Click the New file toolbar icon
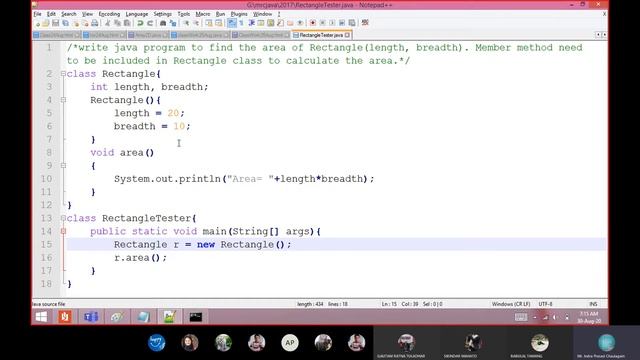 click(38, 23)
